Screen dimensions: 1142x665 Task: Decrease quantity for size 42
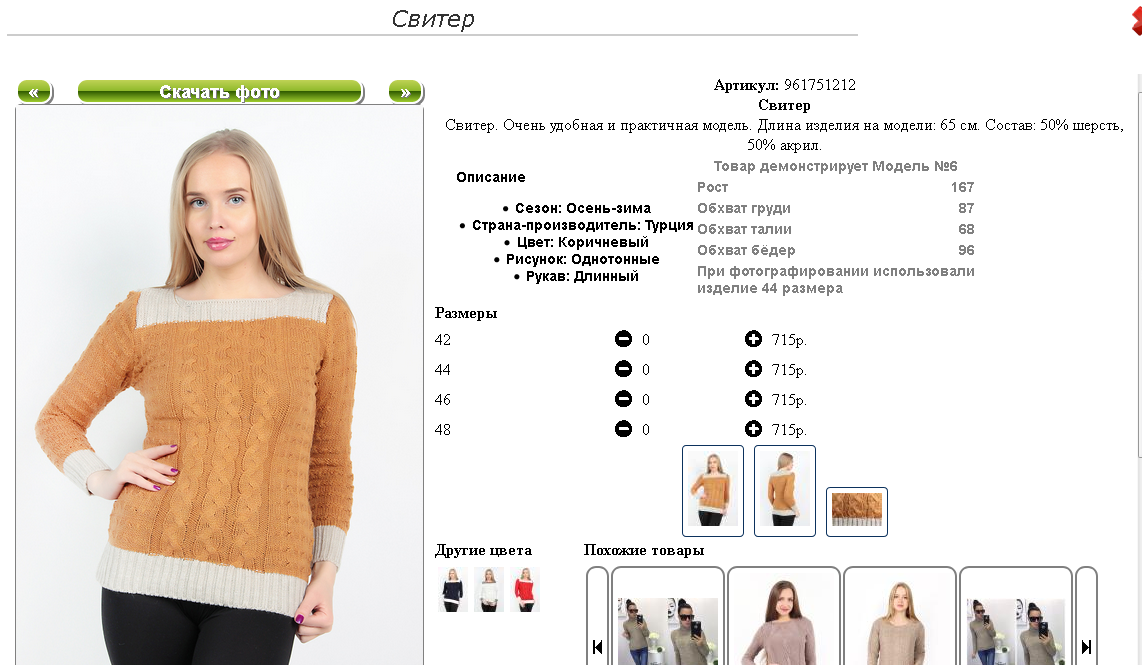623,339
